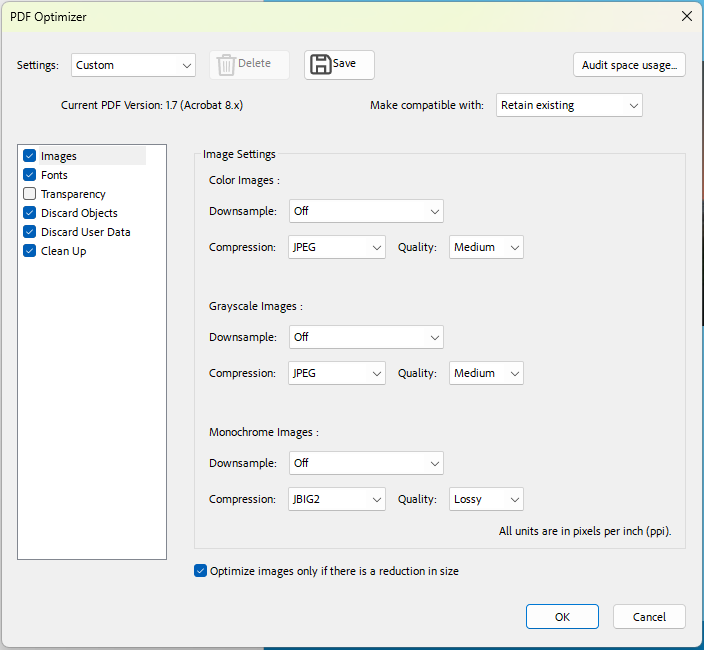Uncheck the Images checkbox
The image size is (704, 650).
(x=30, y=156)
